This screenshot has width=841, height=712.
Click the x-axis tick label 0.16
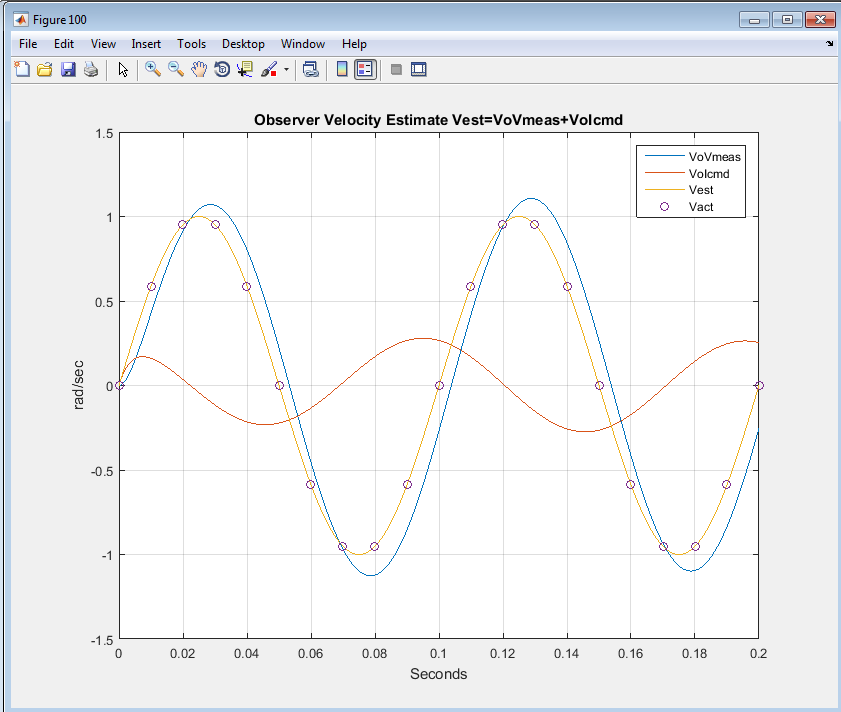click(x=630, y=654)
